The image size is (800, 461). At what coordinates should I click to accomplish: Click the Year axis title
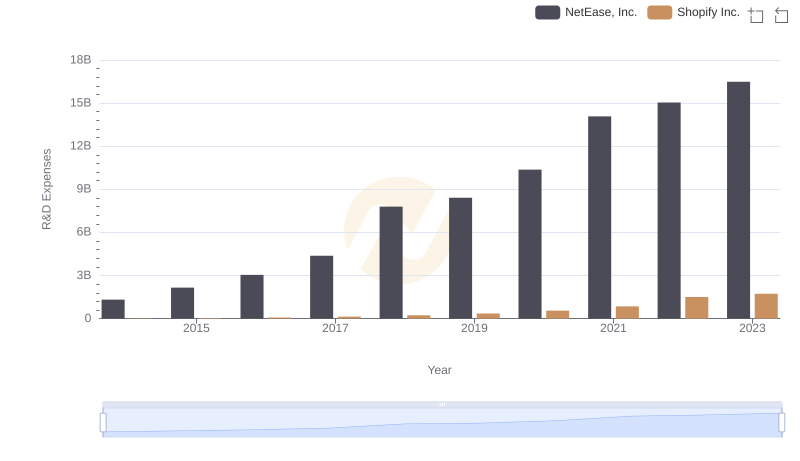click(439, 370)
